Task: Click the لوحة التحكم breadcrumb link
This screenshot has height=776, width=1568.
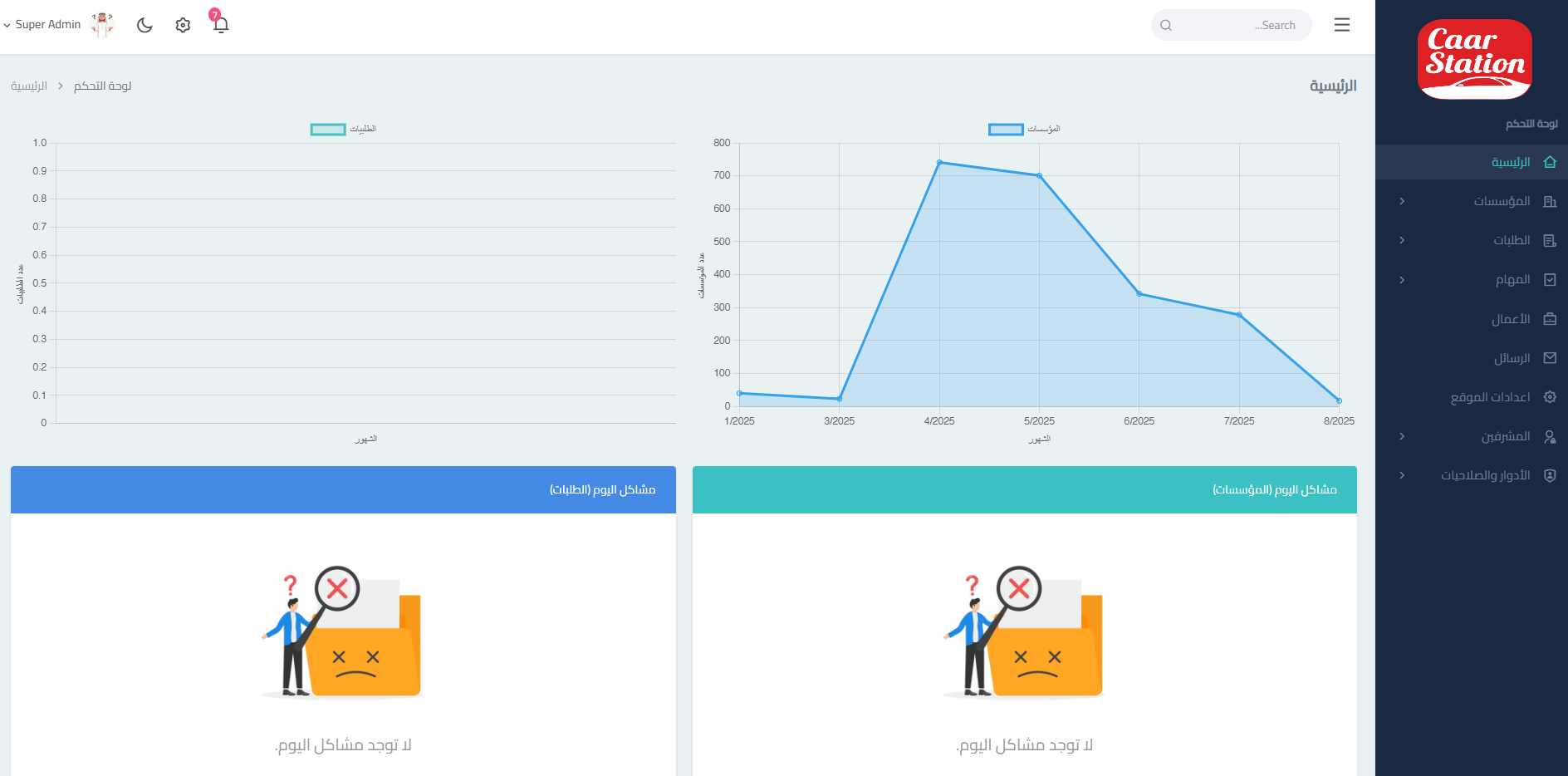Action: tap(102, 86)
